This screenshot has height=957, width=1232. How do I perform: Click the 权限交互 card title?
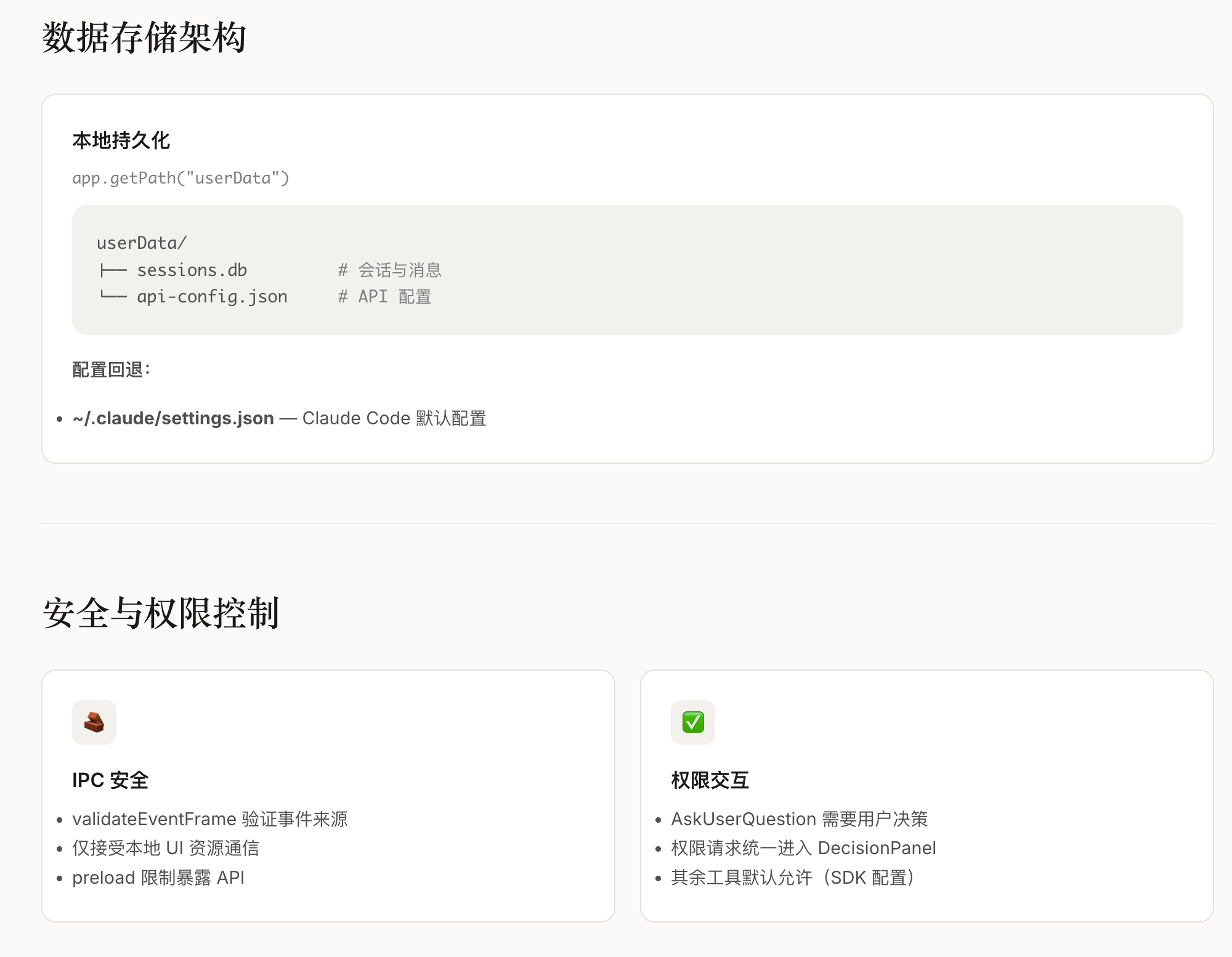click(710, 780)
